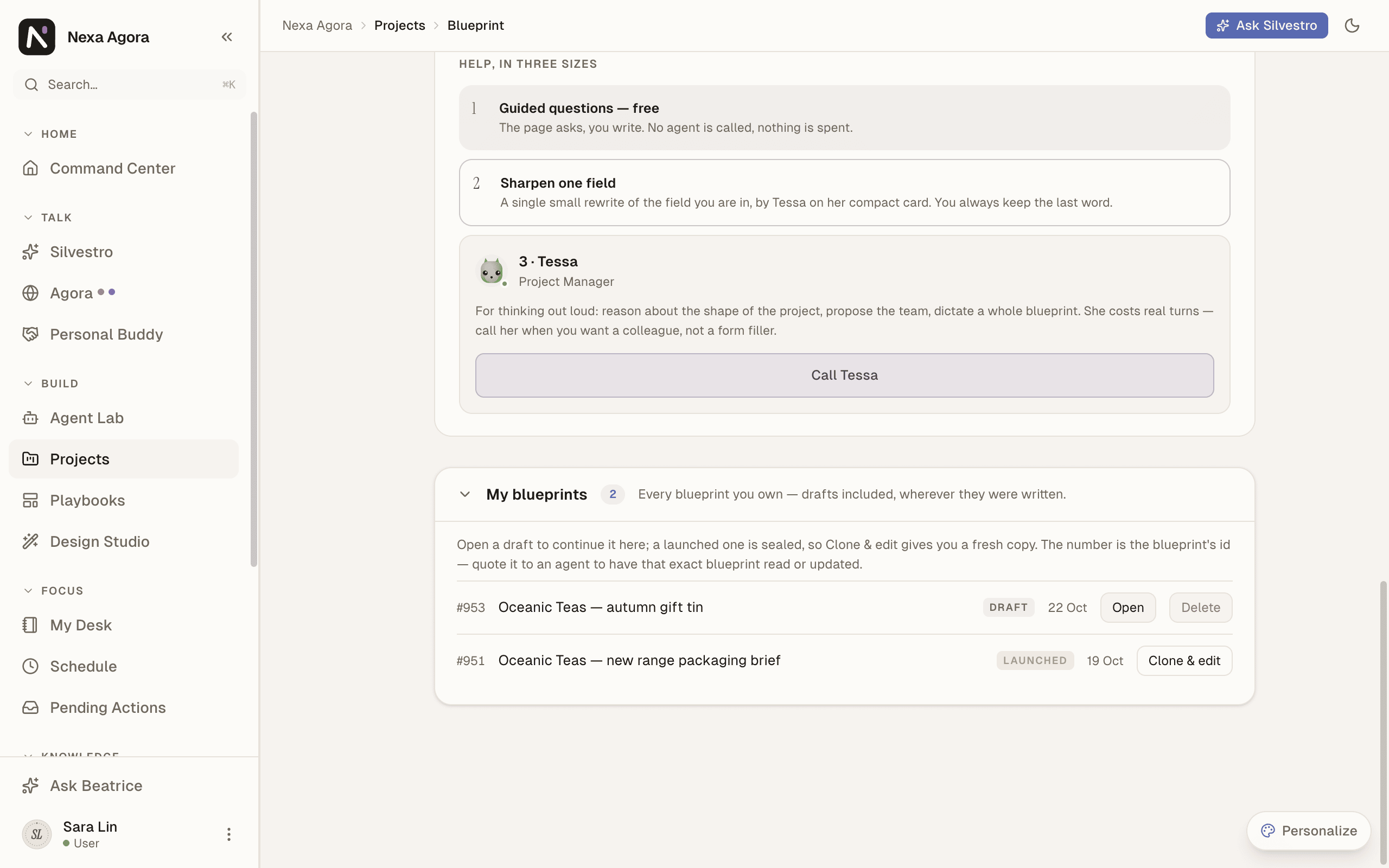Click the Schedule clock icon

(x=30, y=667)
